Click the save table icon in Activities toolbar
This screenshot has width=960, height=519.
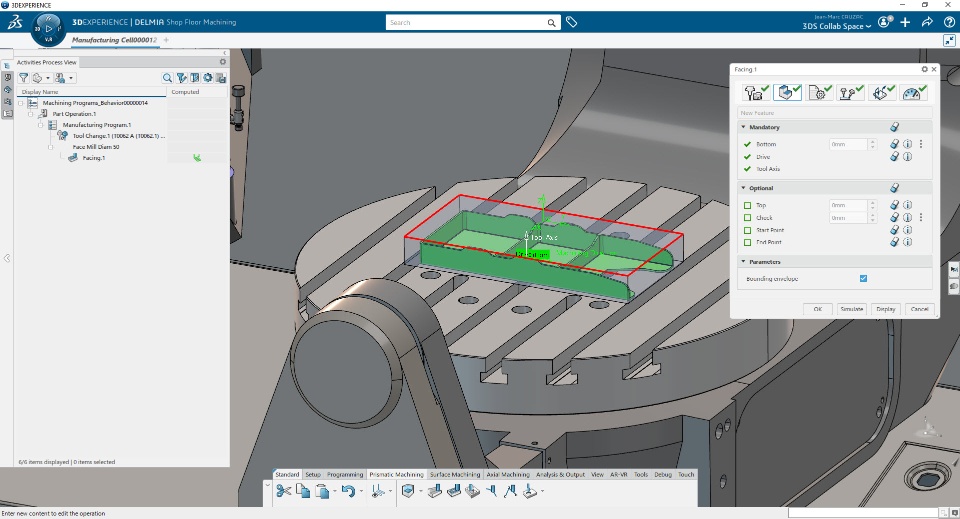220,78
